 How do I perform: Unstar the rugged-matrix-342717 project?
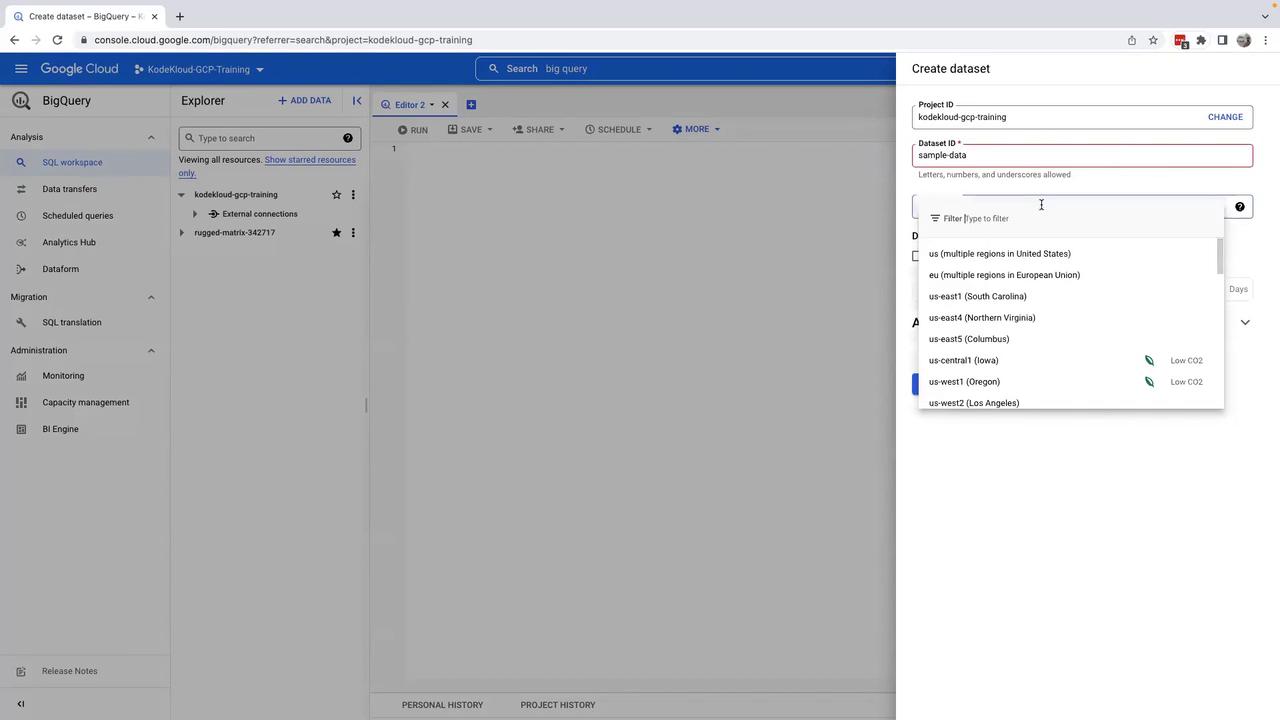coord(336,233)
